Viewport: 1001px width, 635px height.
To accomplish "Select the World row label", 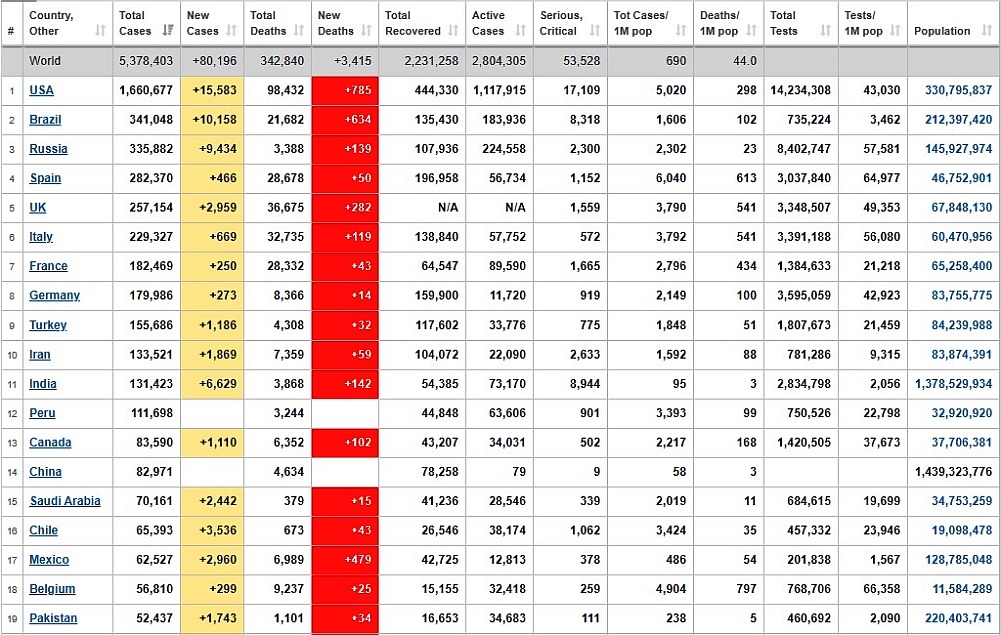I will pos(45,61).
